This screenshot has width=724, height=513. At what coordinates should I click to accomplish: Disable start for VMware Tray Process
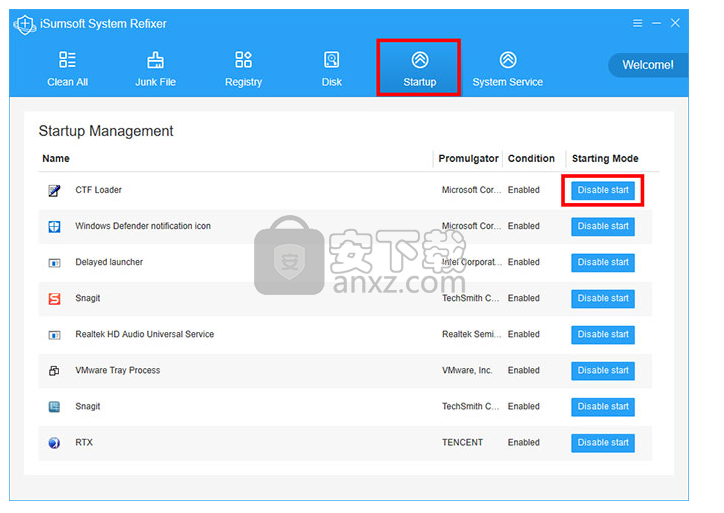603,370
